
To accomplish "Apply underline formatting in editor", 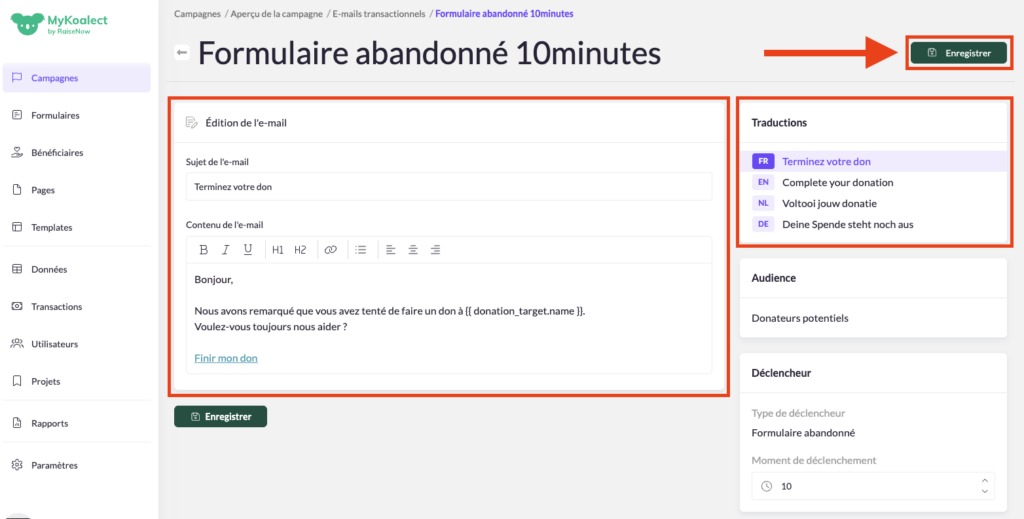I will (x=248, y=250).
